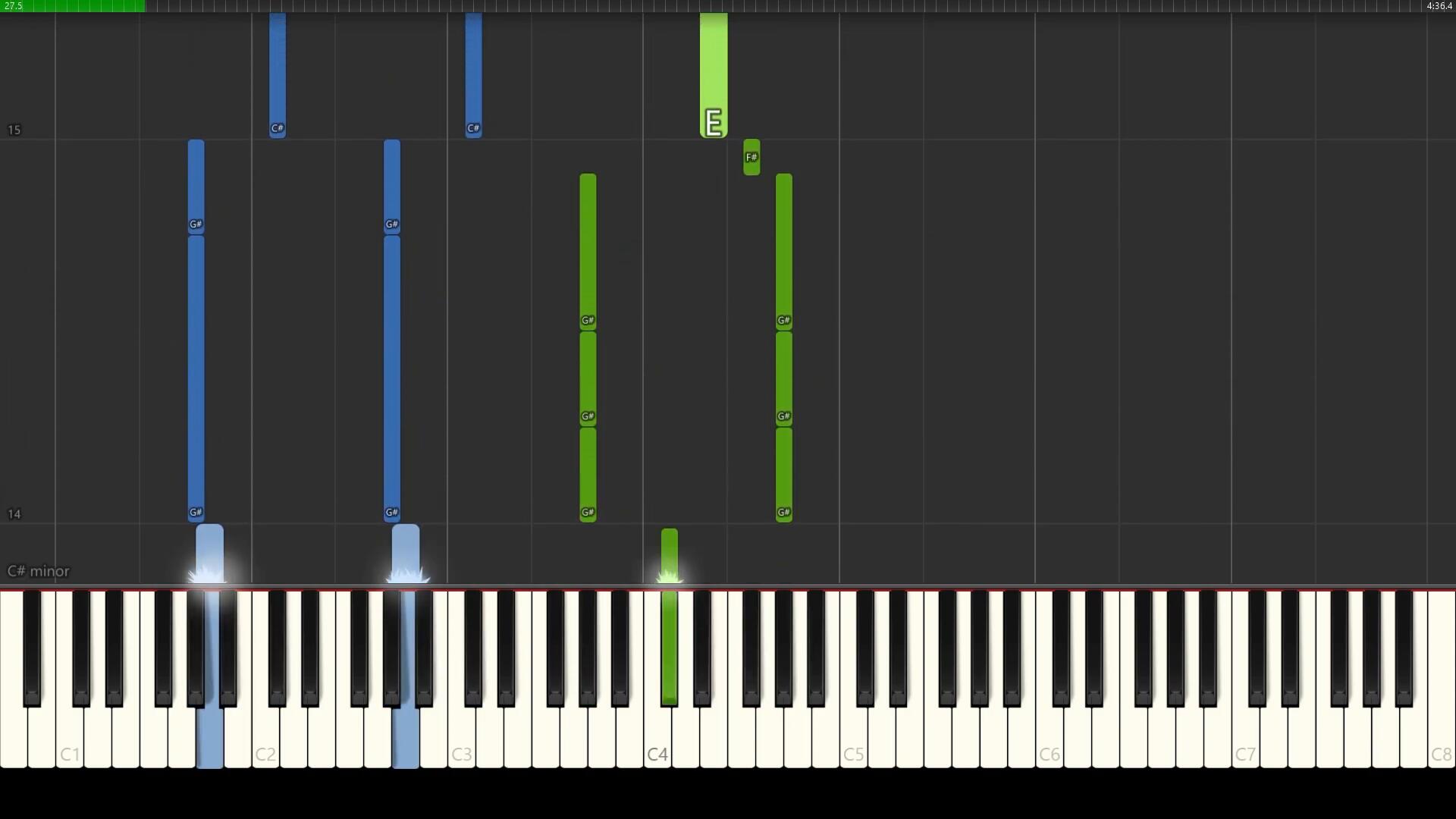Click the 4:36.4 total duration readout
Screen dimensions: 1456x819
click(x=1439, y=6)
